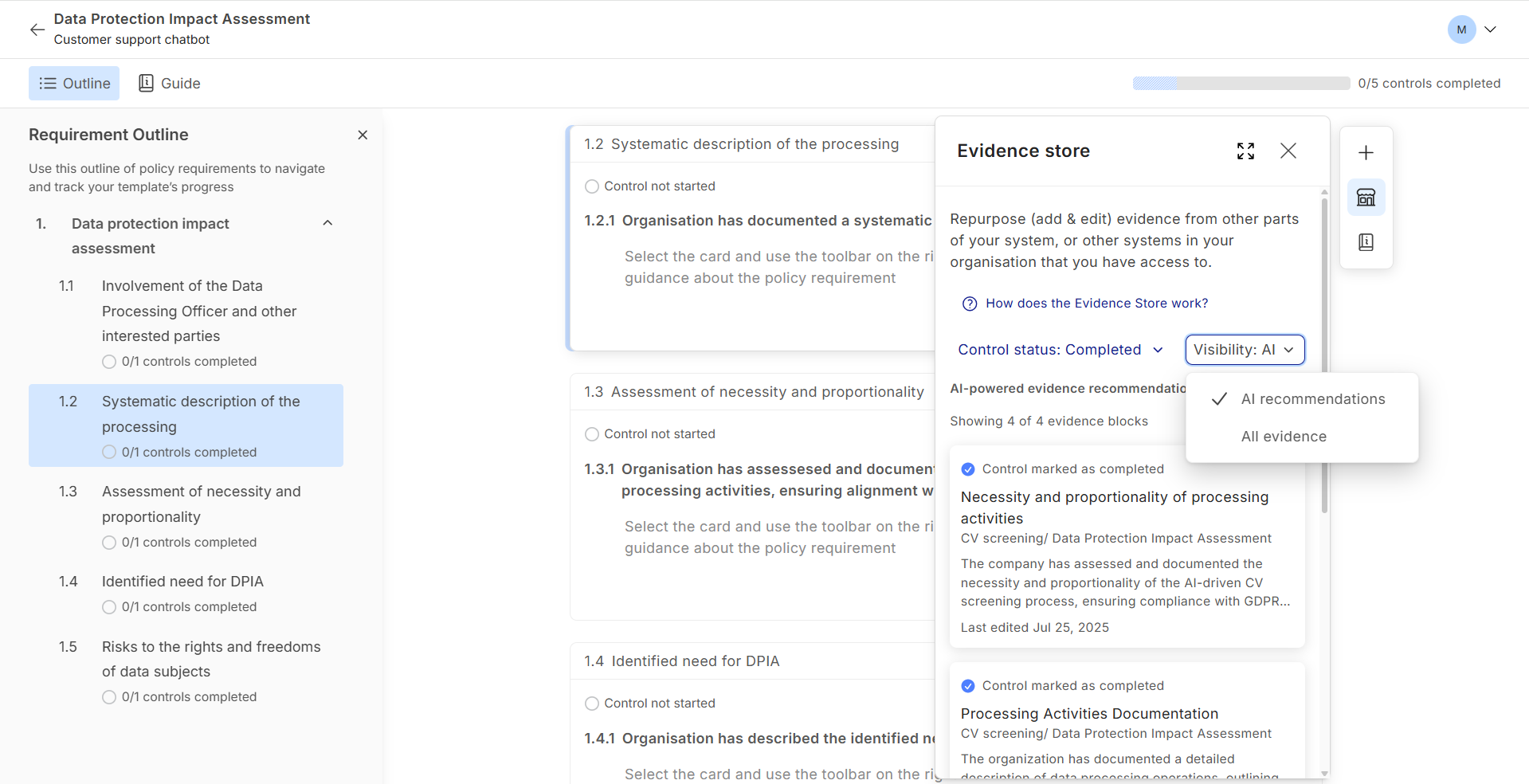This screenshot has width=1529, height=784.
Task: Click the user avatar M
Action: (x=1460, y=29)
